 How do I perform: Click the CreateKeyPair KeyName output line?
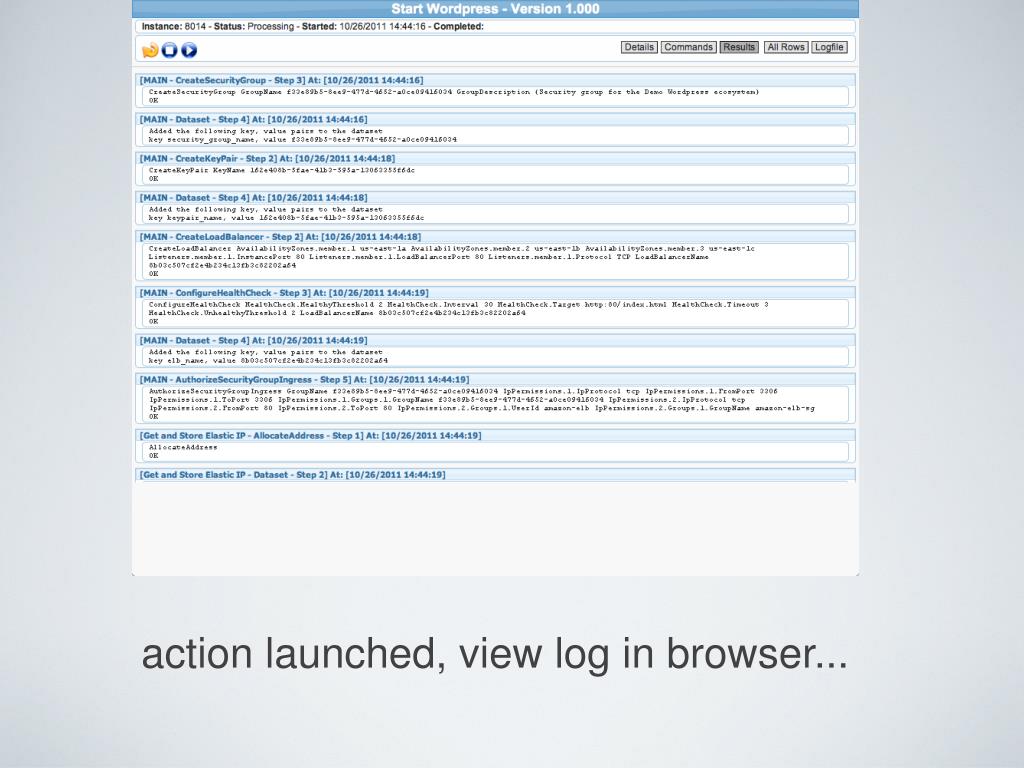click(x=281, y=170)
